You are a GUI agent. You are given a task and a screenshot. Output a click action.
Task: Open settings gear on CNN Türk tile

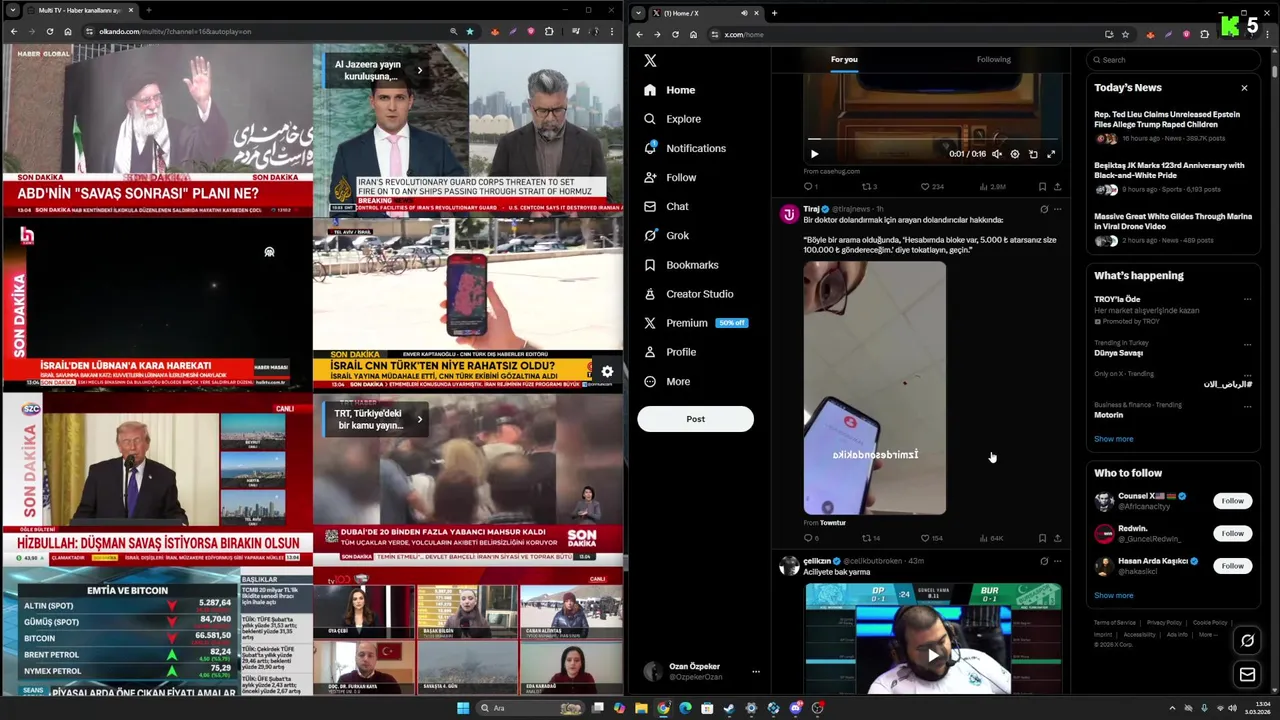point(607,372)
